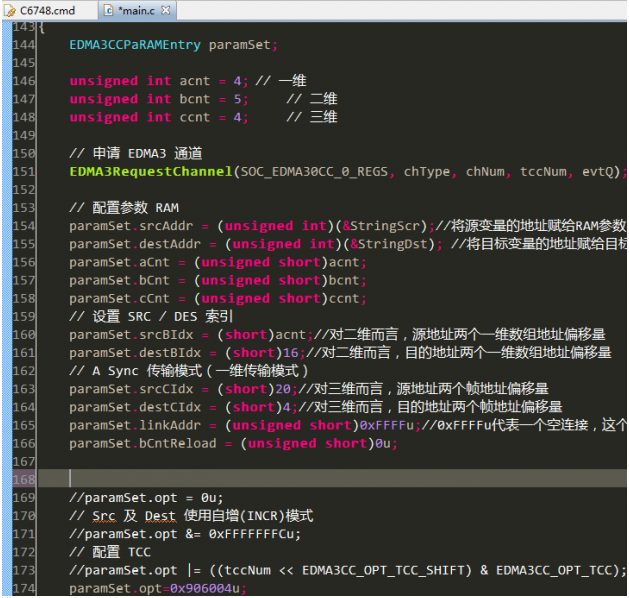Click paramSet.bCntReload on line 166
Viewport: 629px width, 598px height.
pos(143,443)
